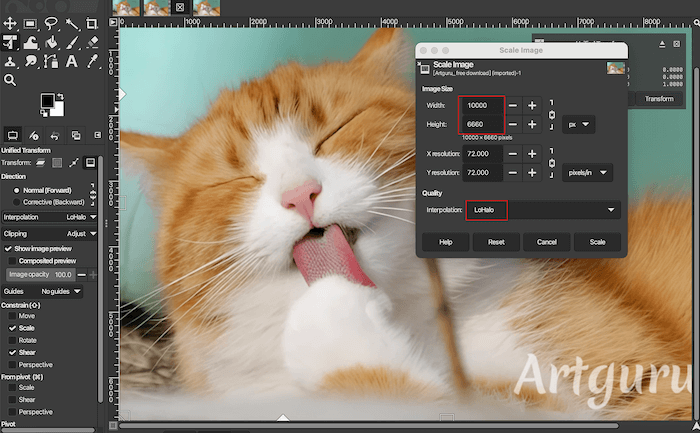Set Transform target to Image

click(90, 163)
